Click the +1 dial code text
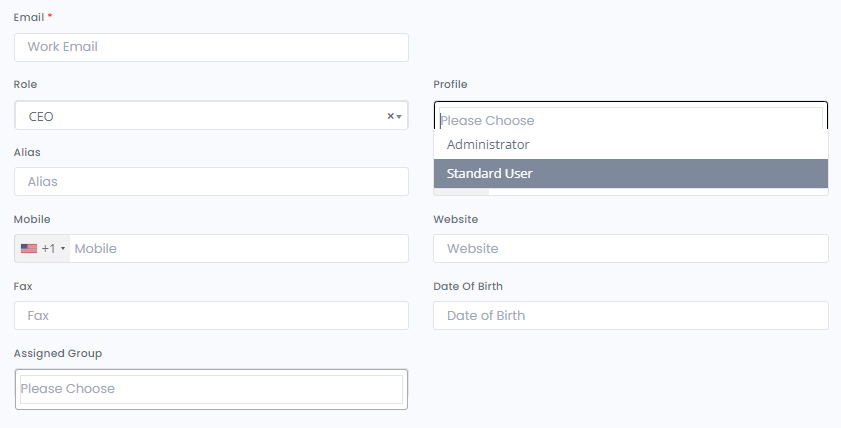The width and height of the screenshot is (841, 428). pyautogui.click(x=48, y=248)
